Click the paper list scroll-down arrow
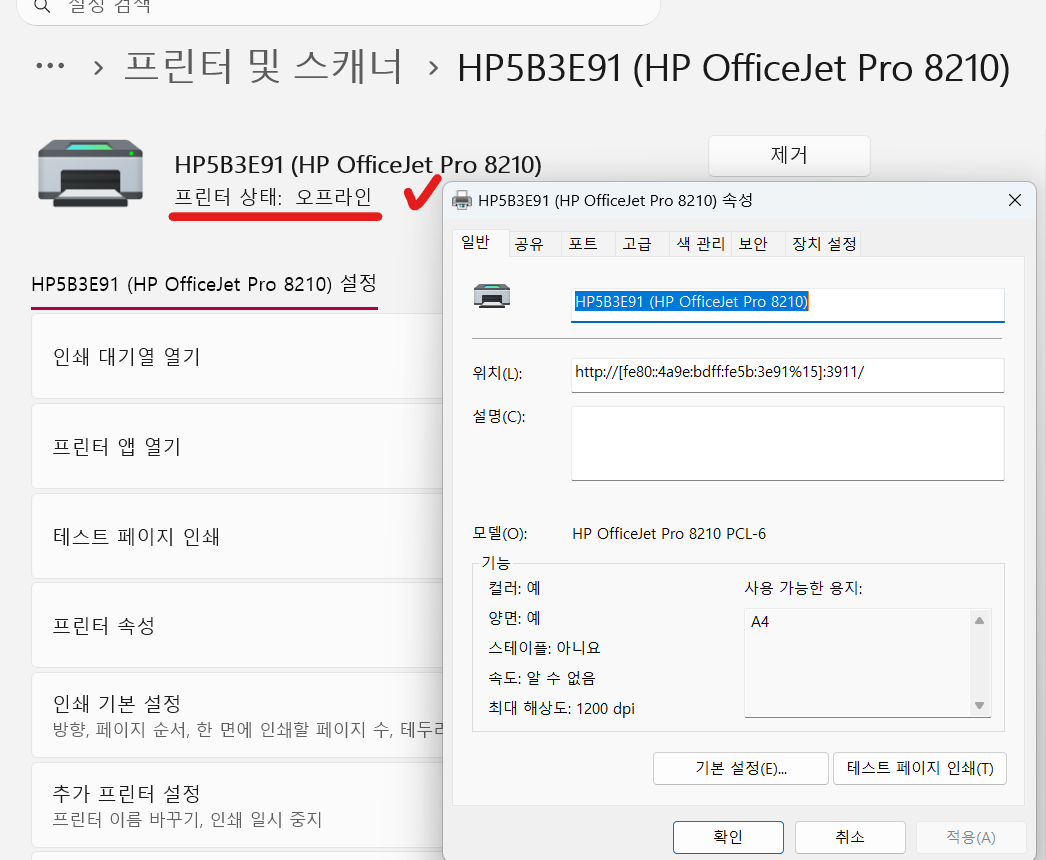1046x860 pixels. click(x=979, y=705)
